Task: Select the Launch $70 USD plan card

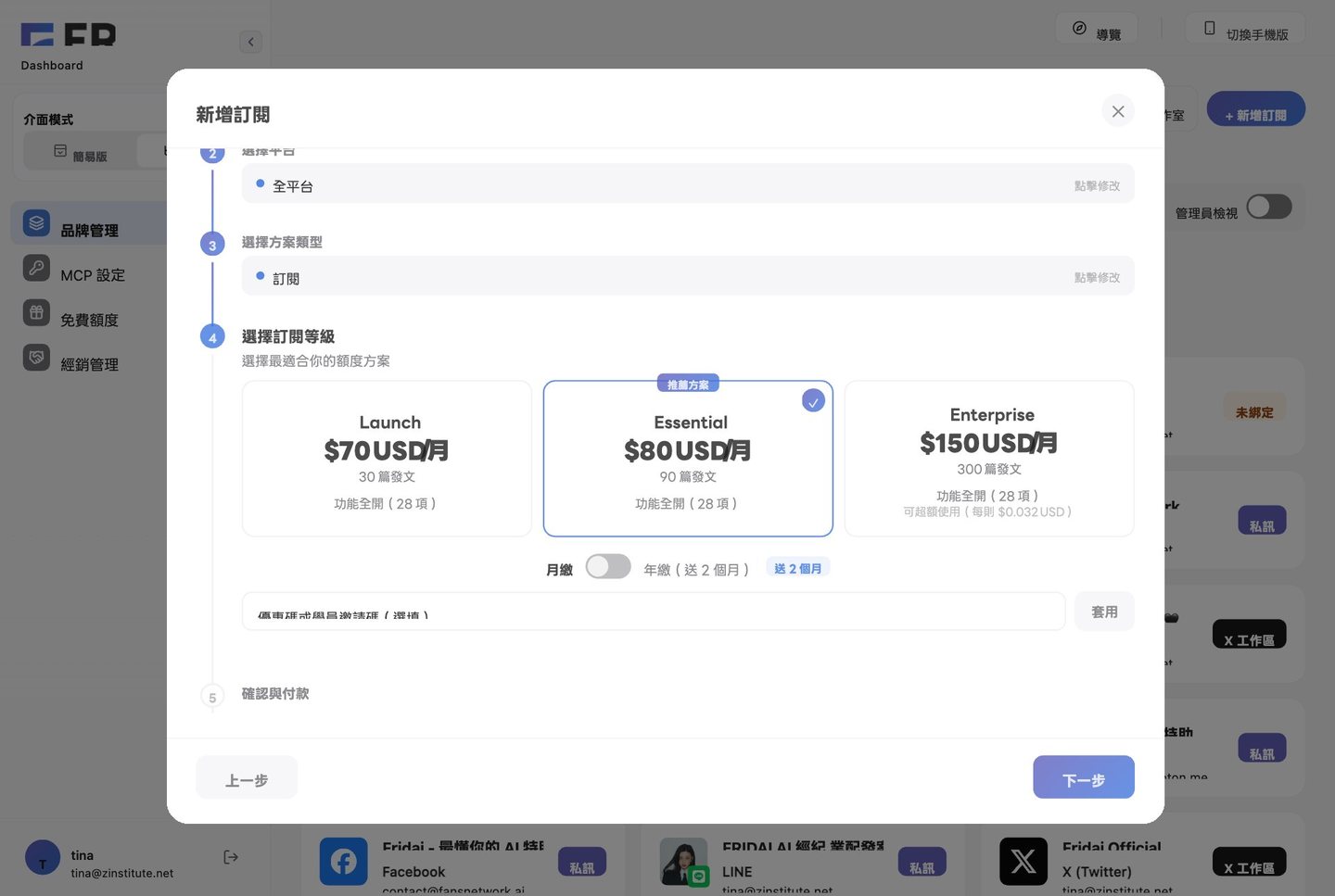Action: point(387,459)
